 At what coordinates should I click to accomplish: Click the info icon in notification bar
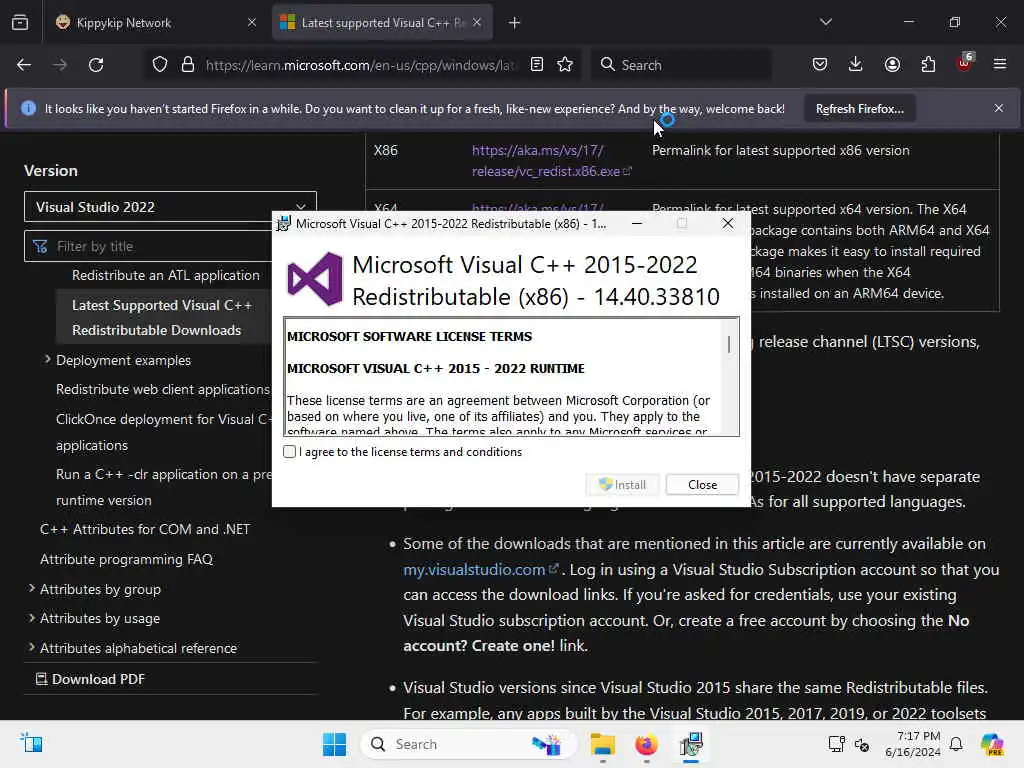[x=28, y=108]
